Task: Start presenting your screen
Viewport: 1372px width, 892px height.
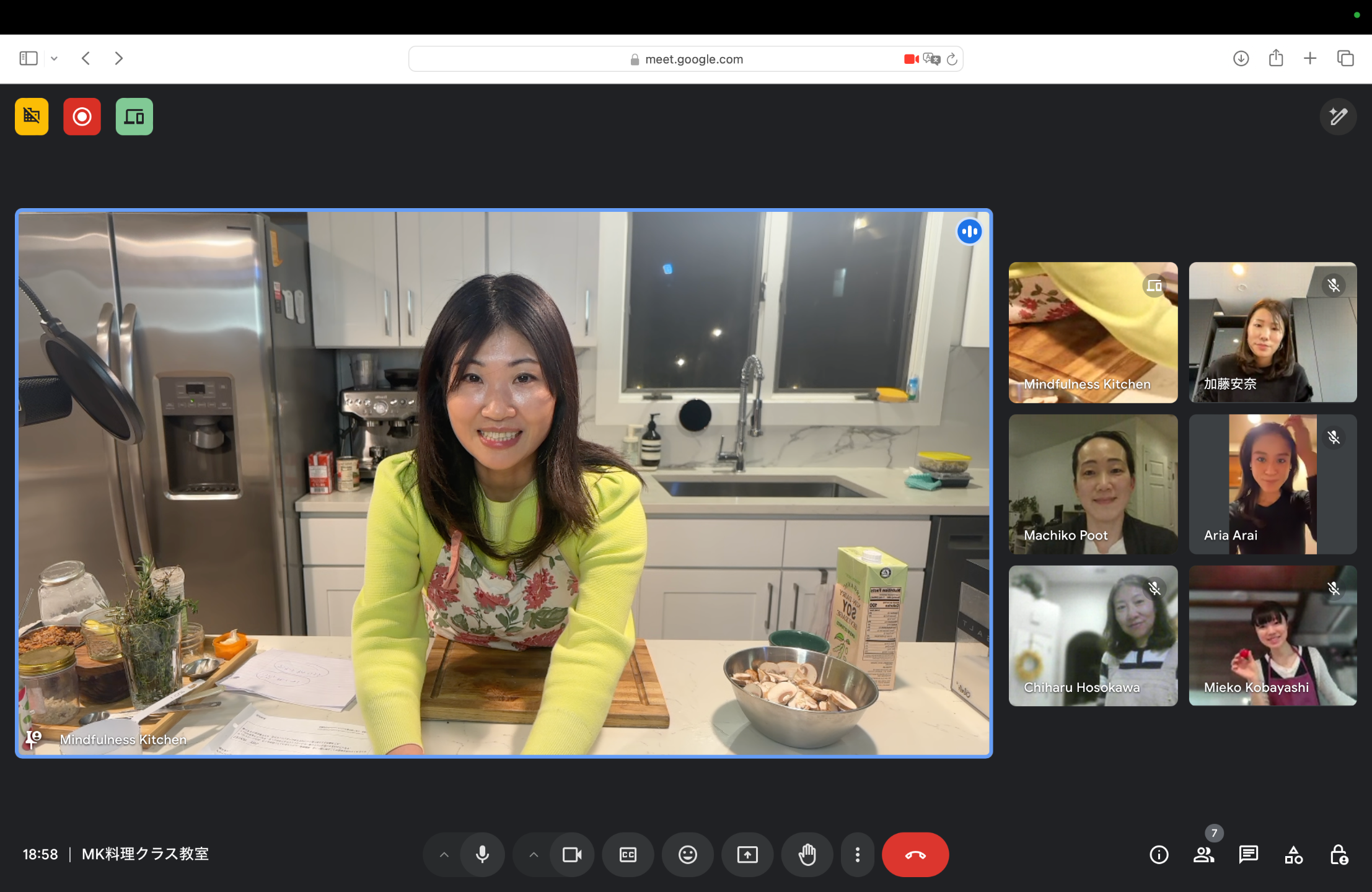Action: click(747, 855)
